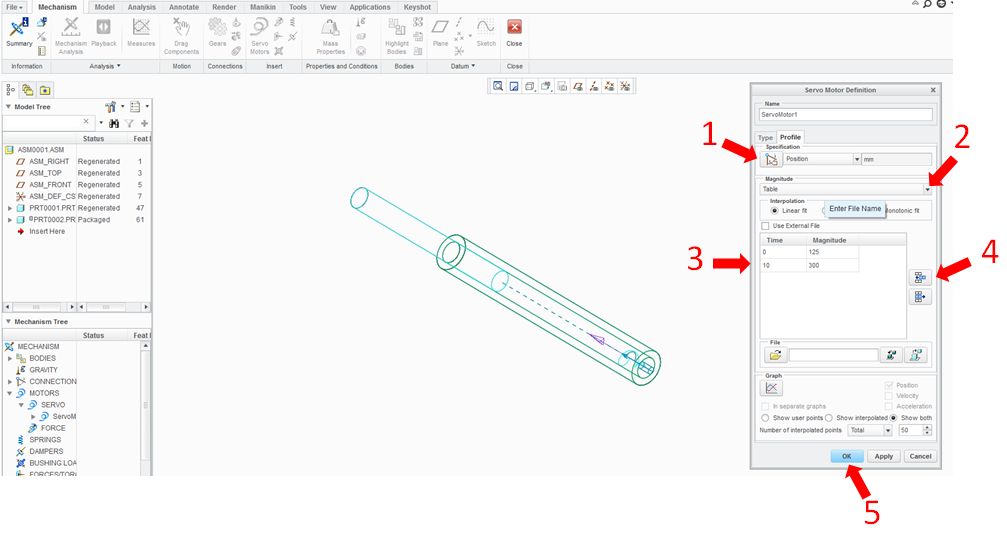Open Mass Properties tool
The image size is (1007, 533).
330,35
